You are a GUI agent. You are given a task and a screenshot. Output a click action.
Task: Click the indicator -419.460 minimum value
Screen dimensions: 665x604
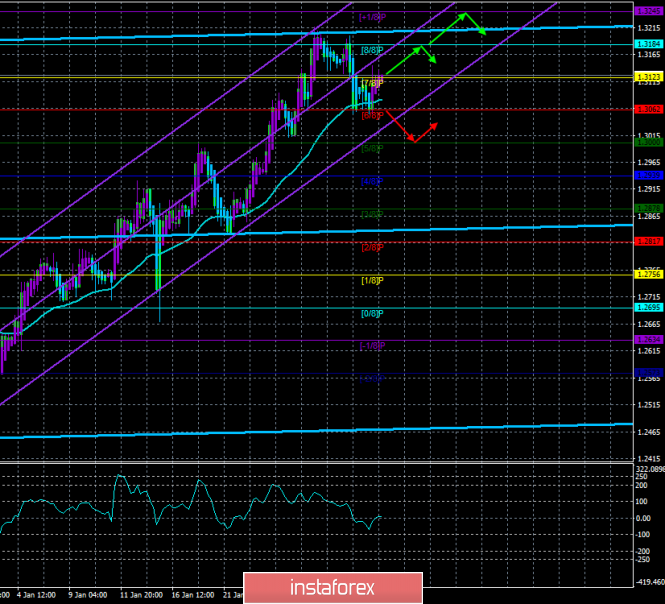[x=651, y=582]
